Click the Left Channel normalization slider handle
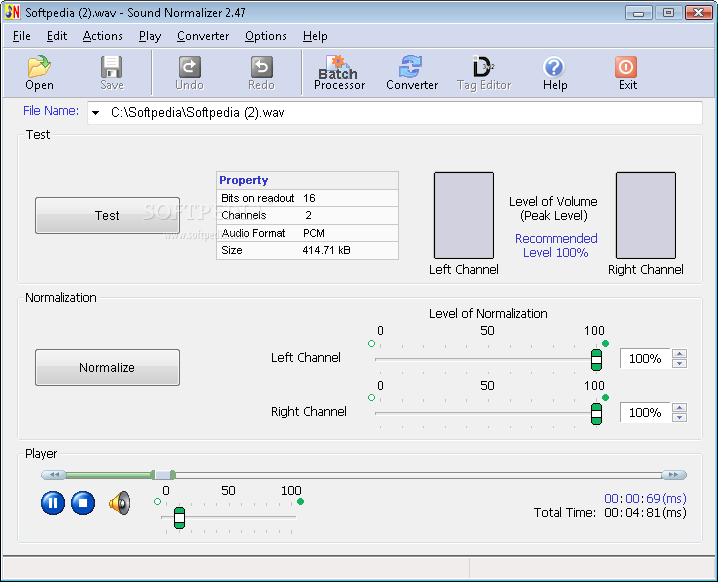 pyautogui.click(x=596, y=359)
